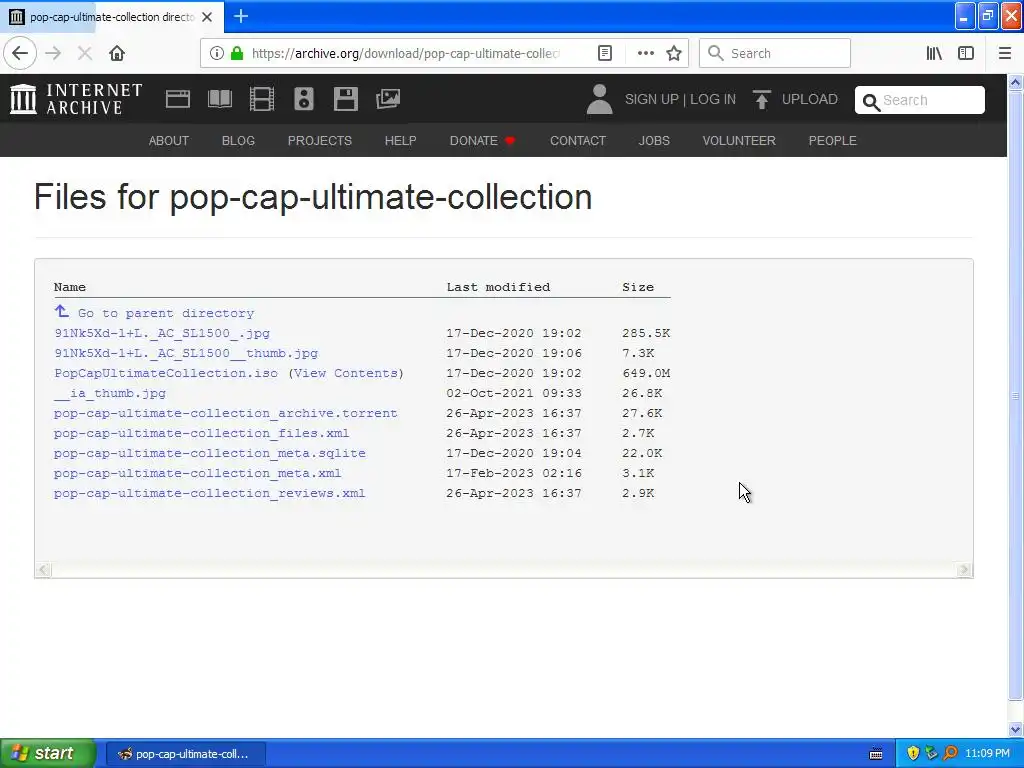Click SIGN UP link

click(x=651, y=99)
